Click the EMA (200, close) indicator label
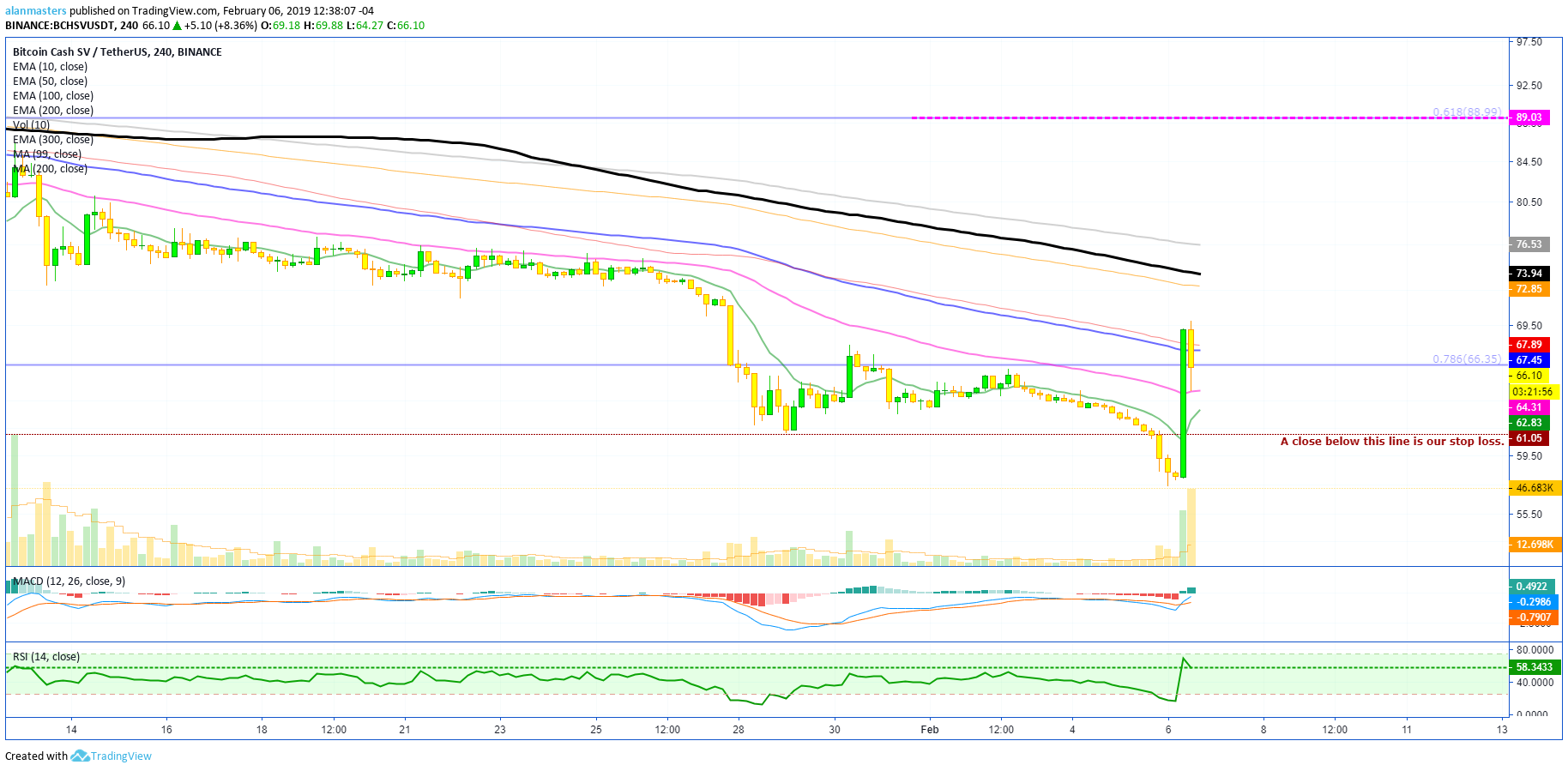1568x771 pixels. coord(53,111)
